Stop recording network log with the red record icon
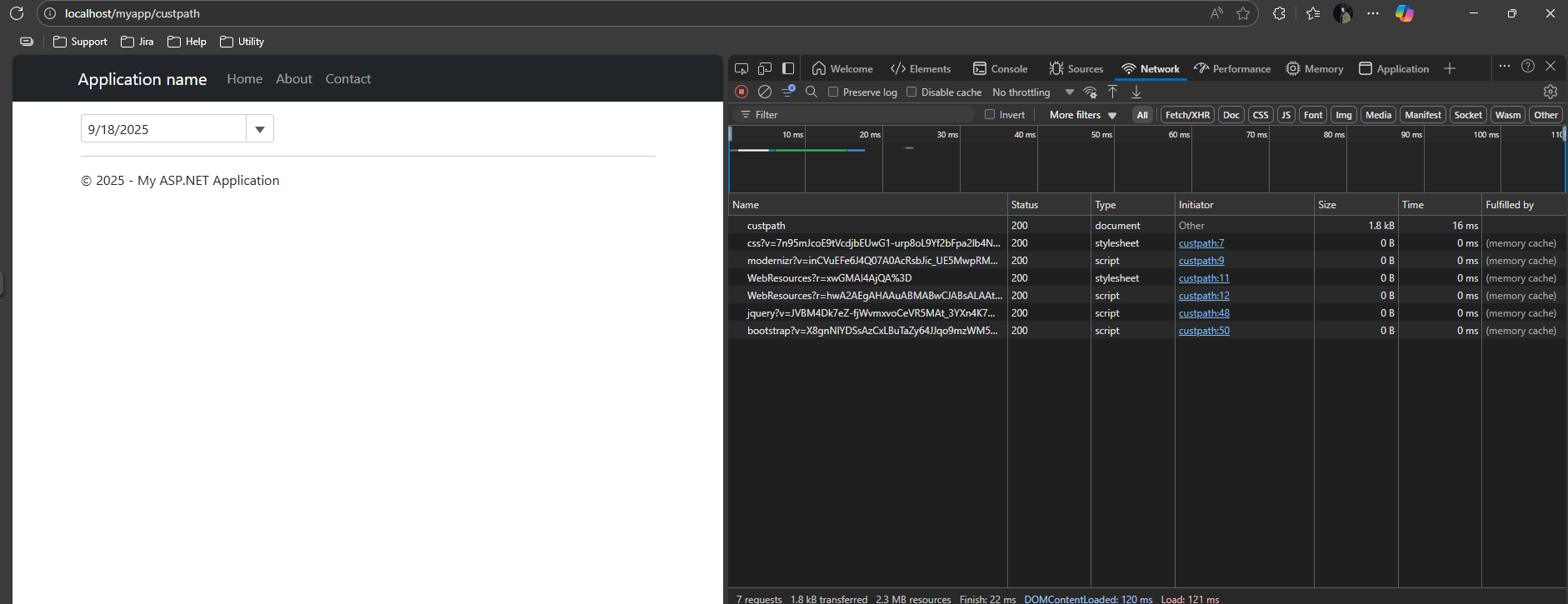Viewport: 1568px width, 604px height. (x=742, y=92)
